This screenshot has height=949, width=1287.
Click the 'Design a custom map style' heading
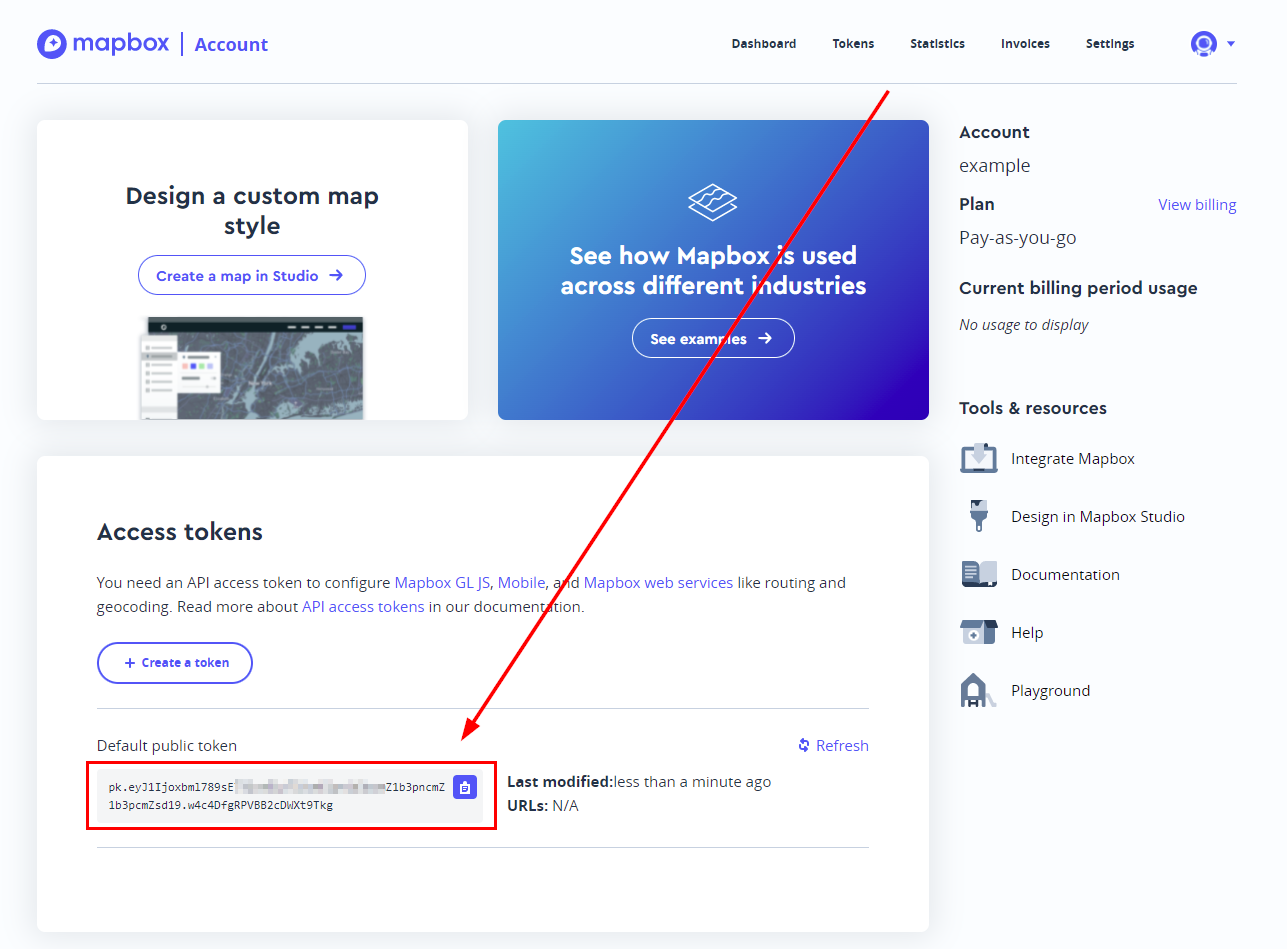[252, 210]
